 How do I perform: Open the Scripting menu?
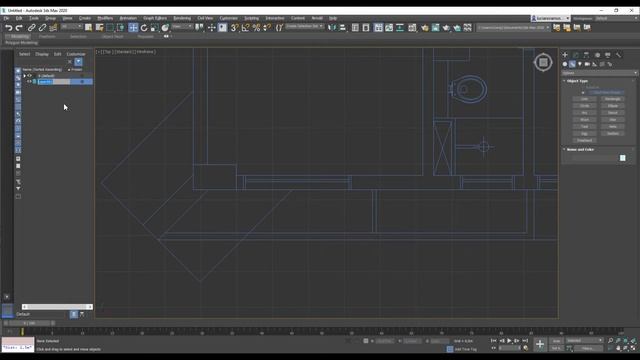[x=251, y=18]
